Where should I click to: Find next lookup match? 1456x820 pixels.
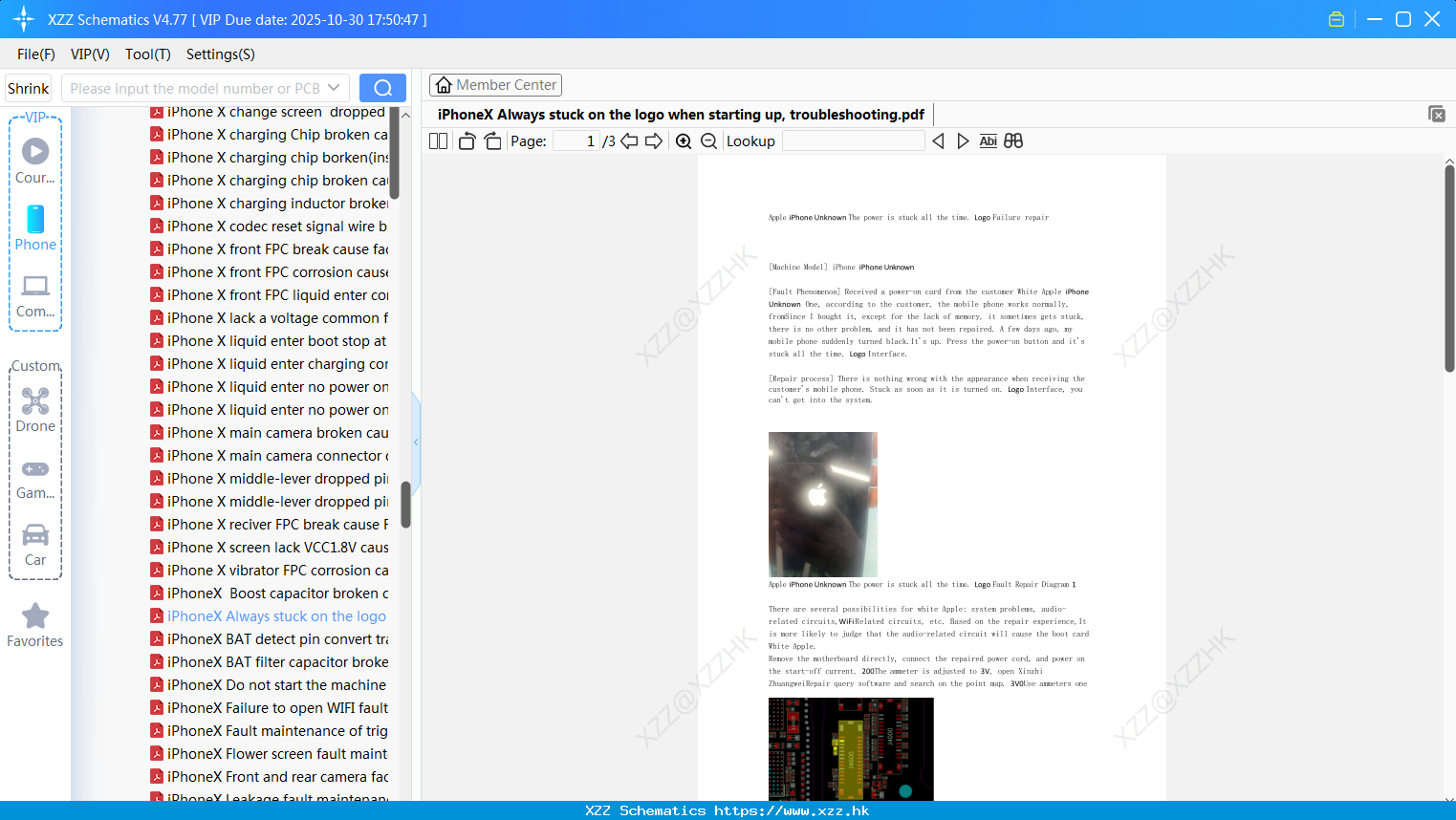pyautogui.click(x=963, y=140)
